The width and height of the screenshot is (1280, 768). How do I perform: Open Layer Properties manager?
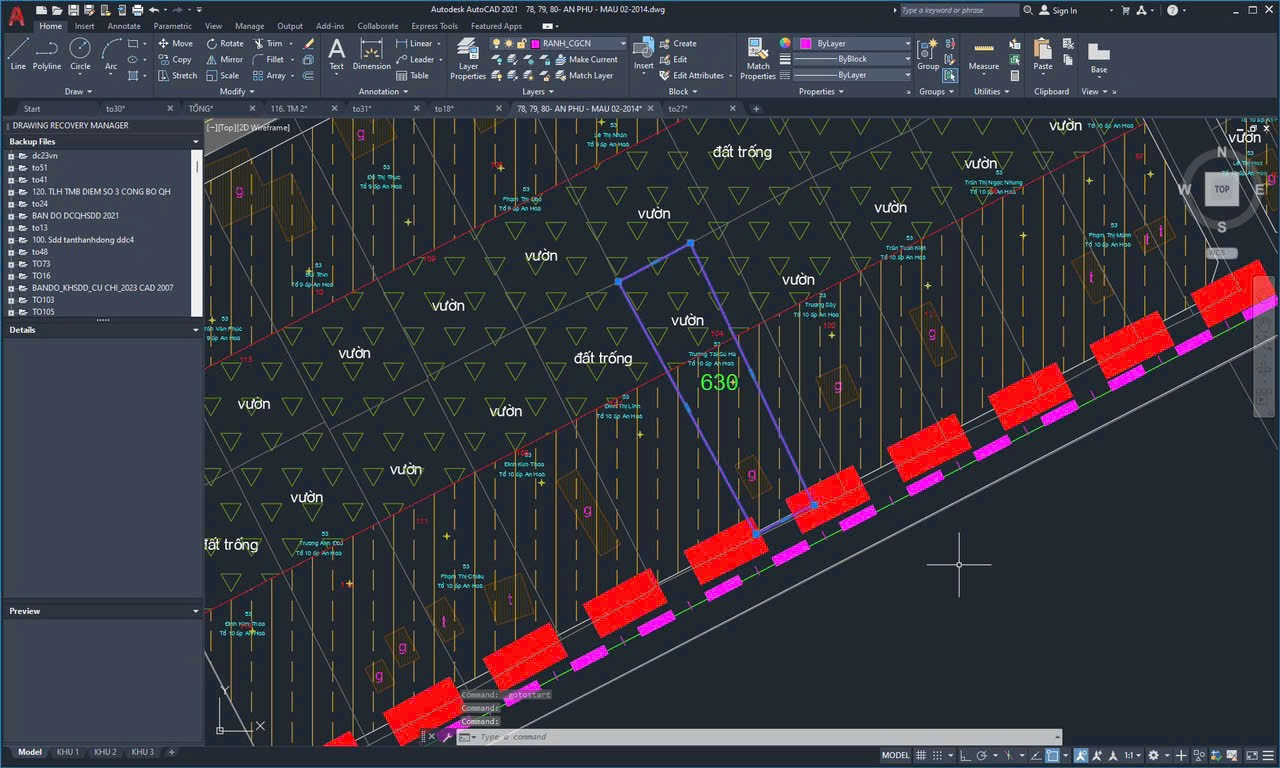[467, 58]
